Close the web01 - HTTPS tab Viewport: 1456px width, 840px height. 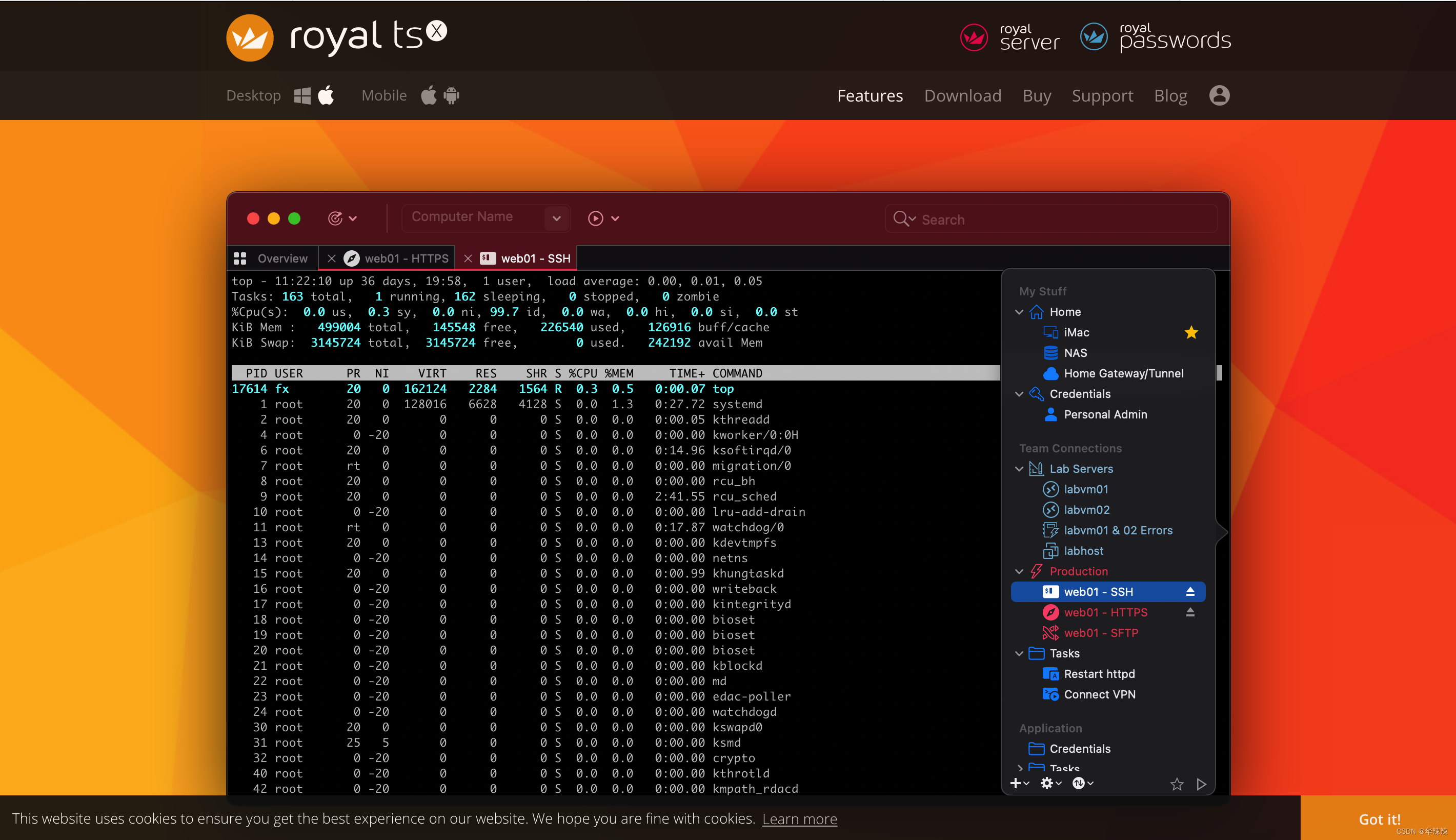(332, 258)
